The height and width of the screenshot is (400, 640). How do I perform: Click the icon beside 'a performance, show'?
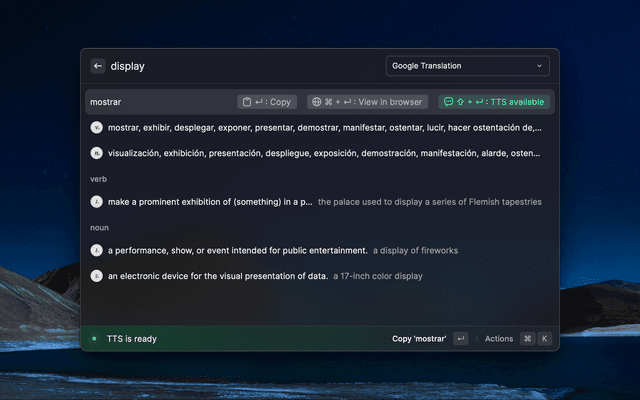pyautogui.click(x=97, y=250)
